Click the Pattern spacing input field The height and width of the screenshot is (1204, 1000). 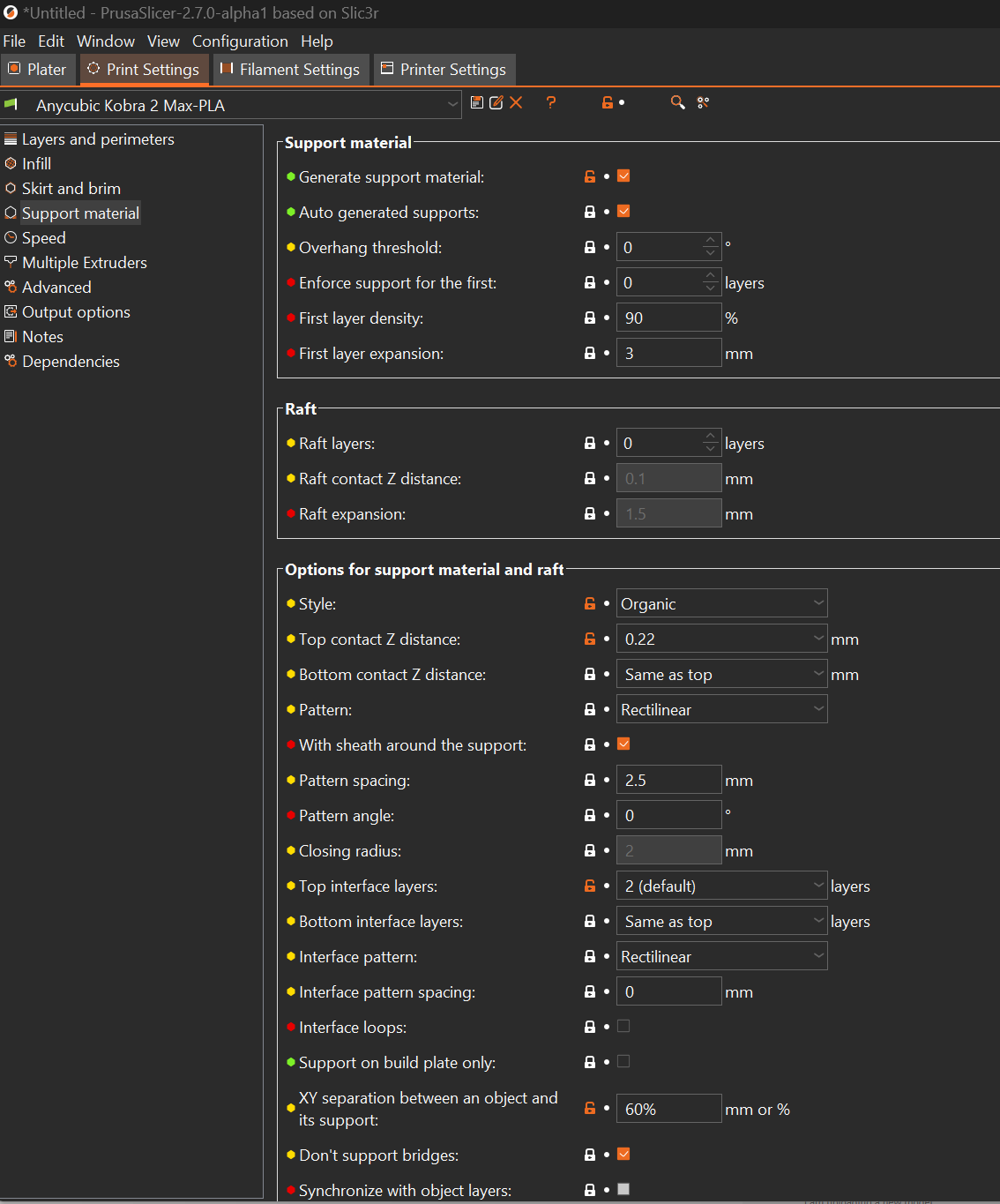(x=668, y=781)
